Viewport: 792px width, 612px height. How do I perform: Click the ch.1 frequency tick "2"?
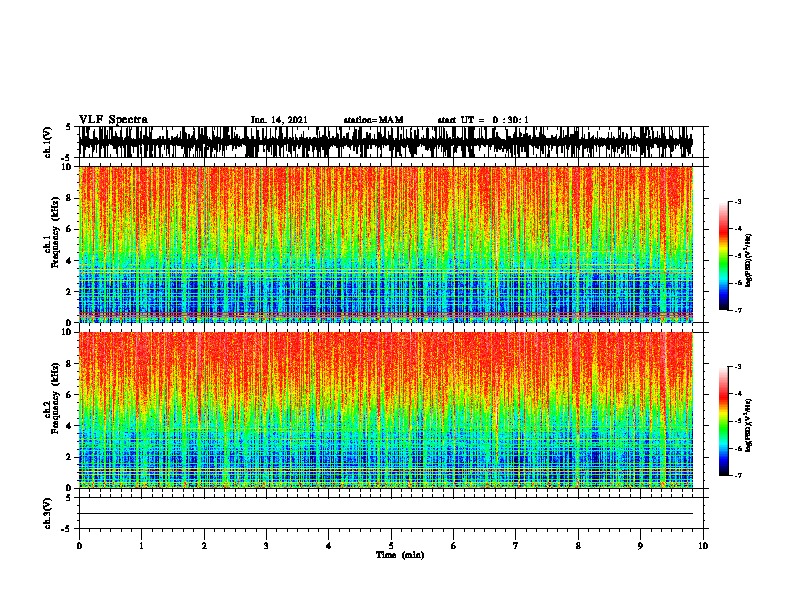pyautogui.click(x=70, y=292)
